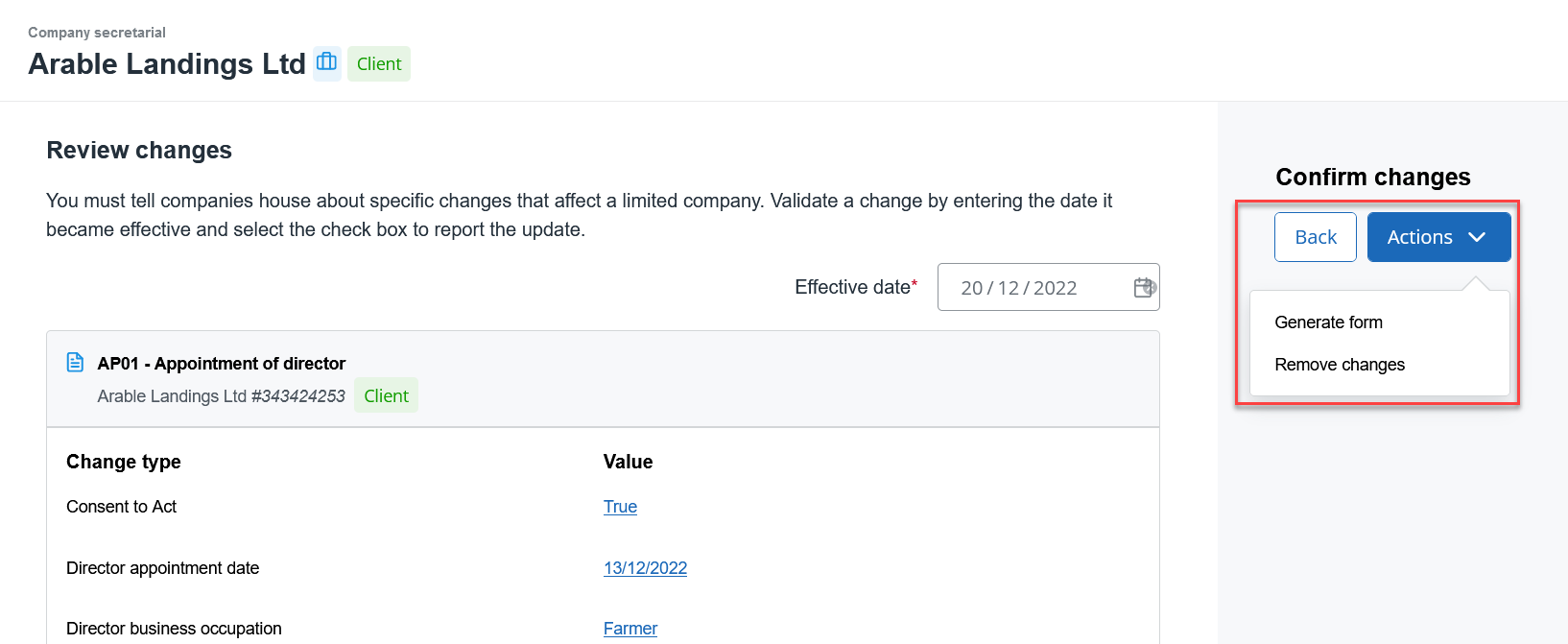The height and width of the screenshot is (644, 1568).
Task: Open the calendar picker icon for Effective date
Action: tap(1144, 288)
